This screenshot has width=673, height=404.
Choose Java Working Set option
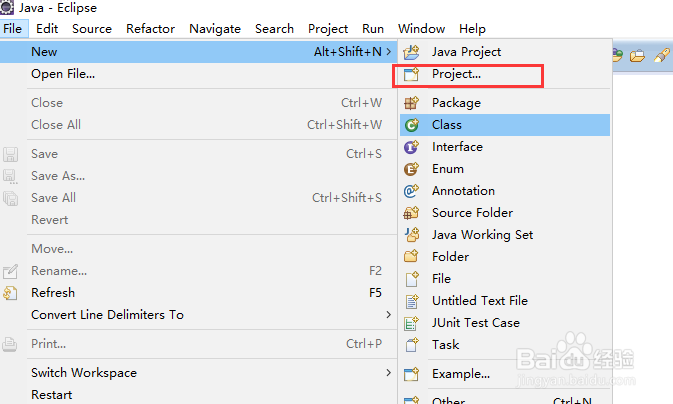482,235
